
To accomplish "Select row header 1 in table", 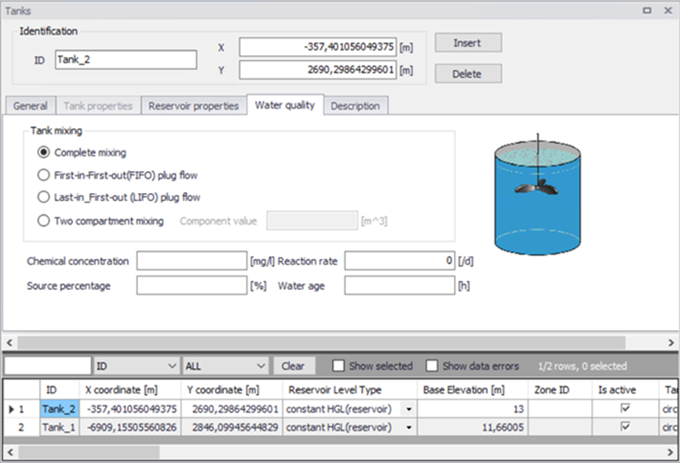I will (x=22, y=409).
